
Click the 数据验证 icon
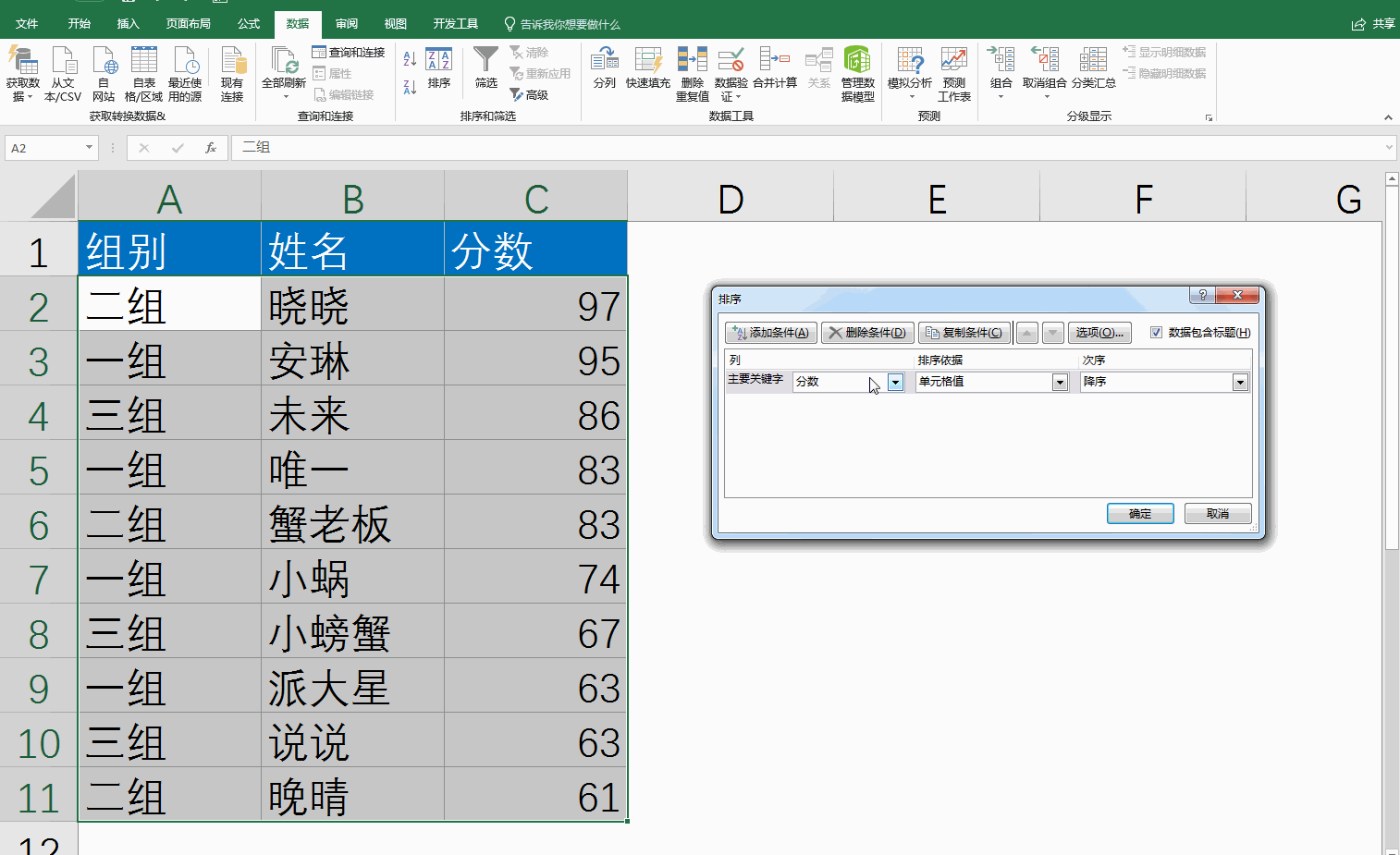coord(731,73)
